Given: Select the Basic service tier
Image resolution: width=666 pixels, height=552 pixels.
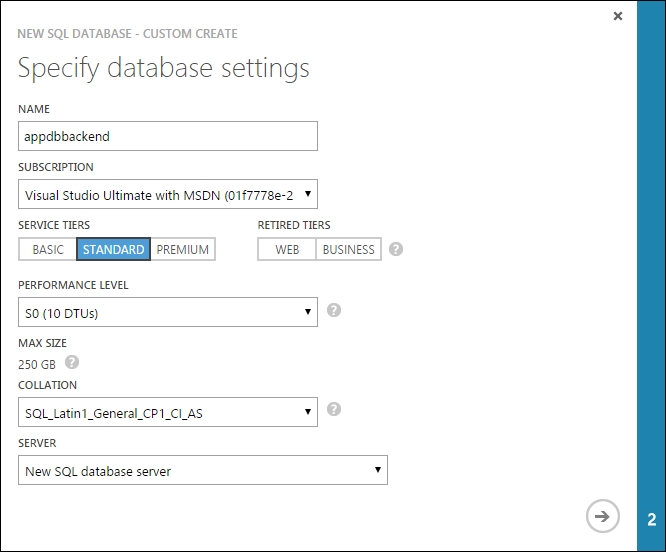Looking at the screenshot, I should click(48, 249).
